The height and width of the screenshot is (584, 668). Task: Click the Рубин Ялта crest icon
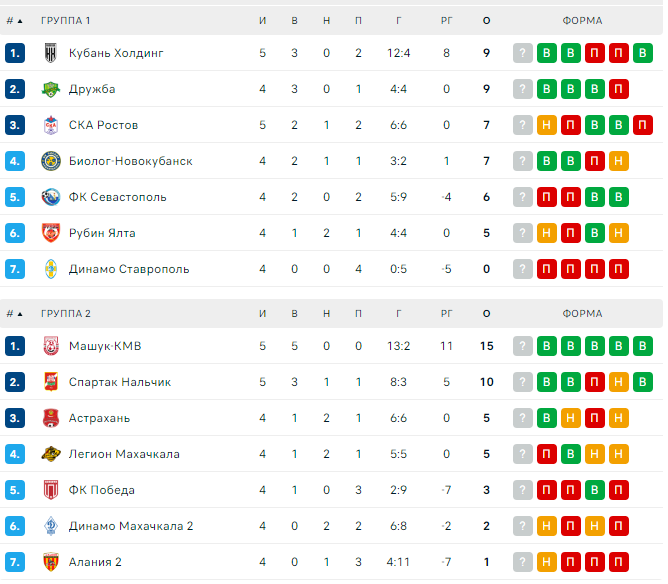pyautogui.click(x=51, y=233)
